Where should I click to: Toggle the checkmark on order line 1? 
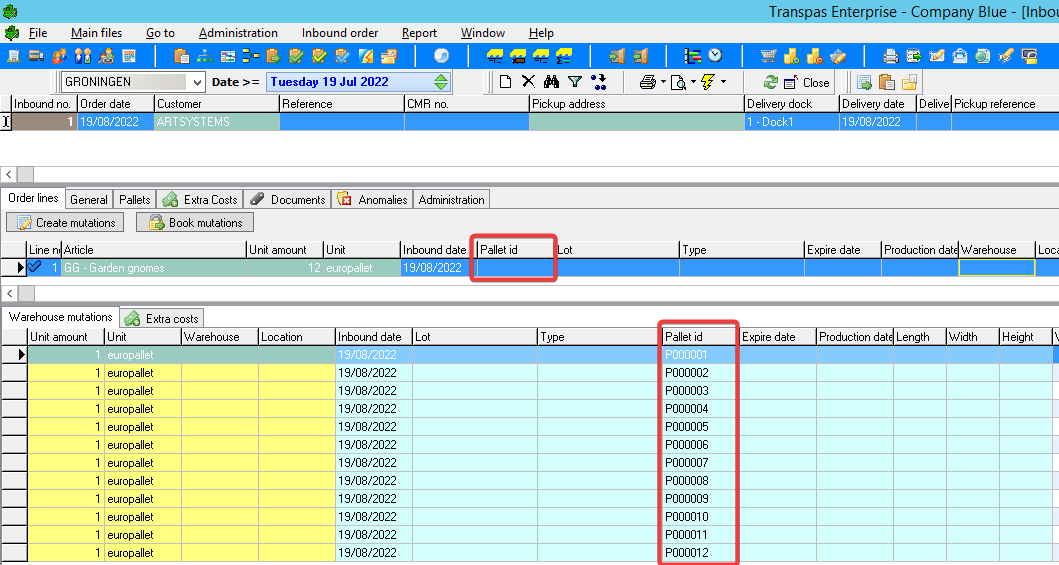[x=36, y=267]
